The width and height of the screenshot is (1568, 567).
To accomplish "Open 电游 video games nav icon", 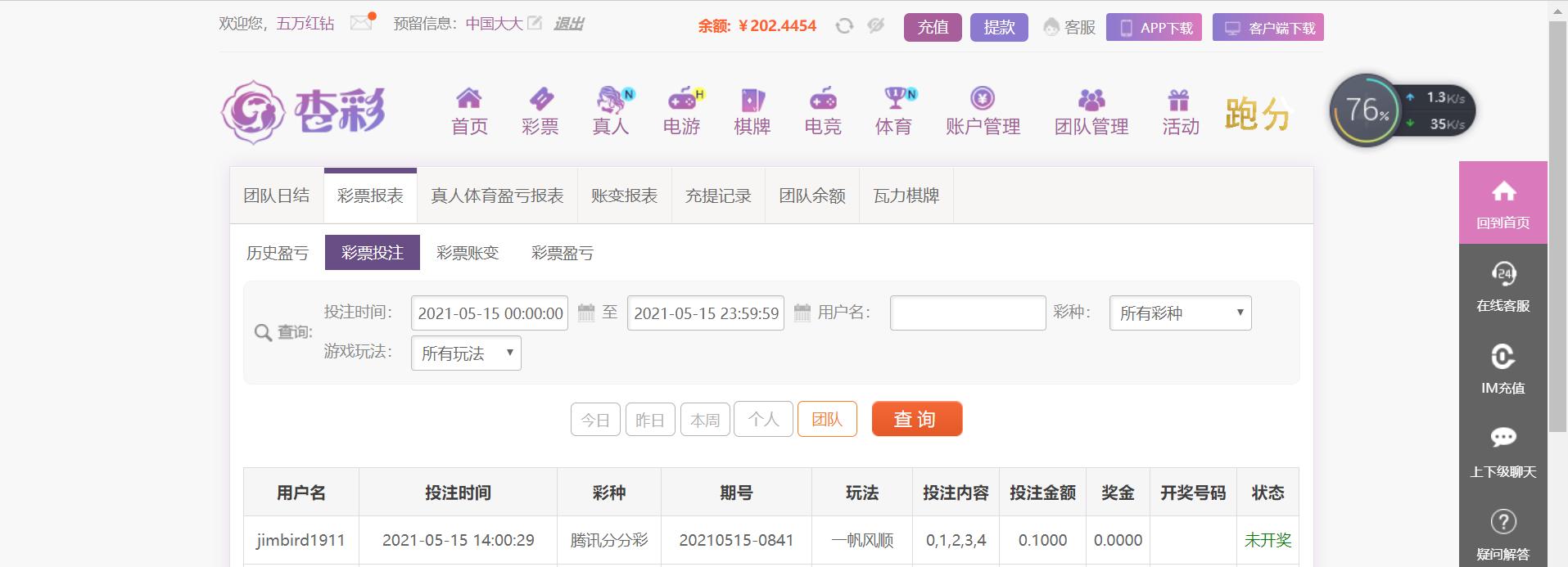I will 682,111.
